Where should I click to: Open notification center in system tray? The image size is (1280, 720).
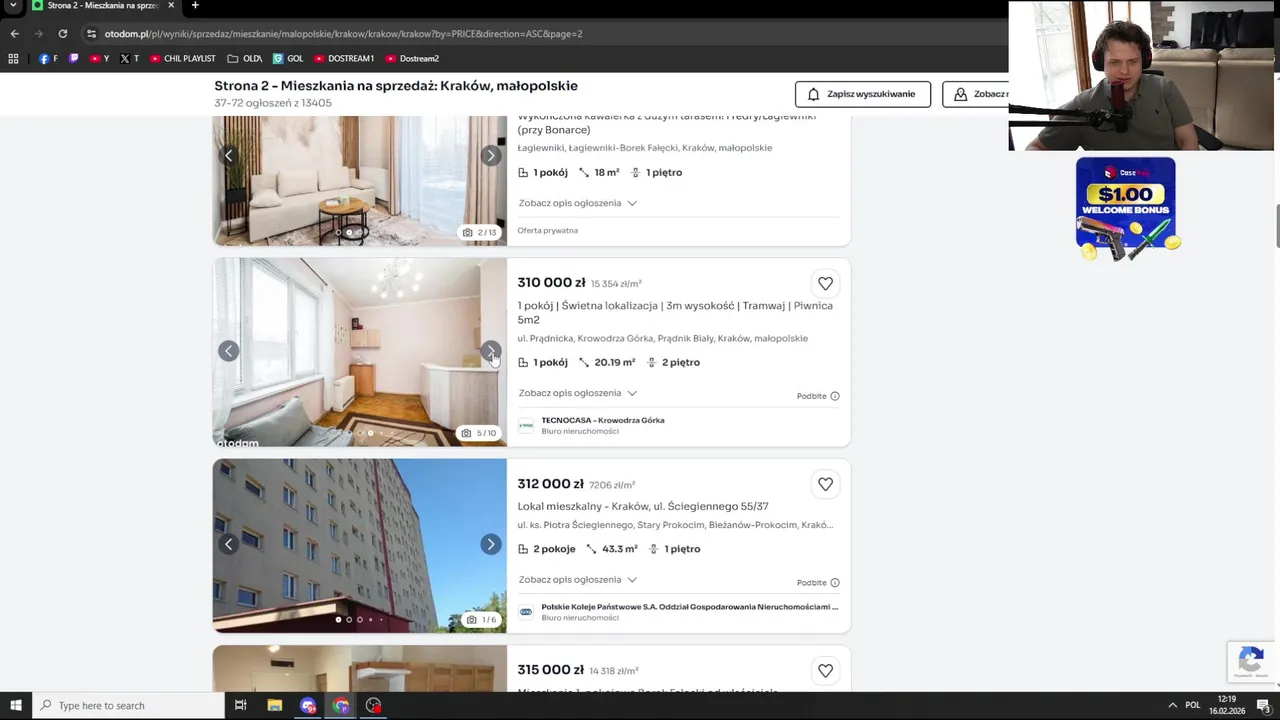(x=1263, y=705)
